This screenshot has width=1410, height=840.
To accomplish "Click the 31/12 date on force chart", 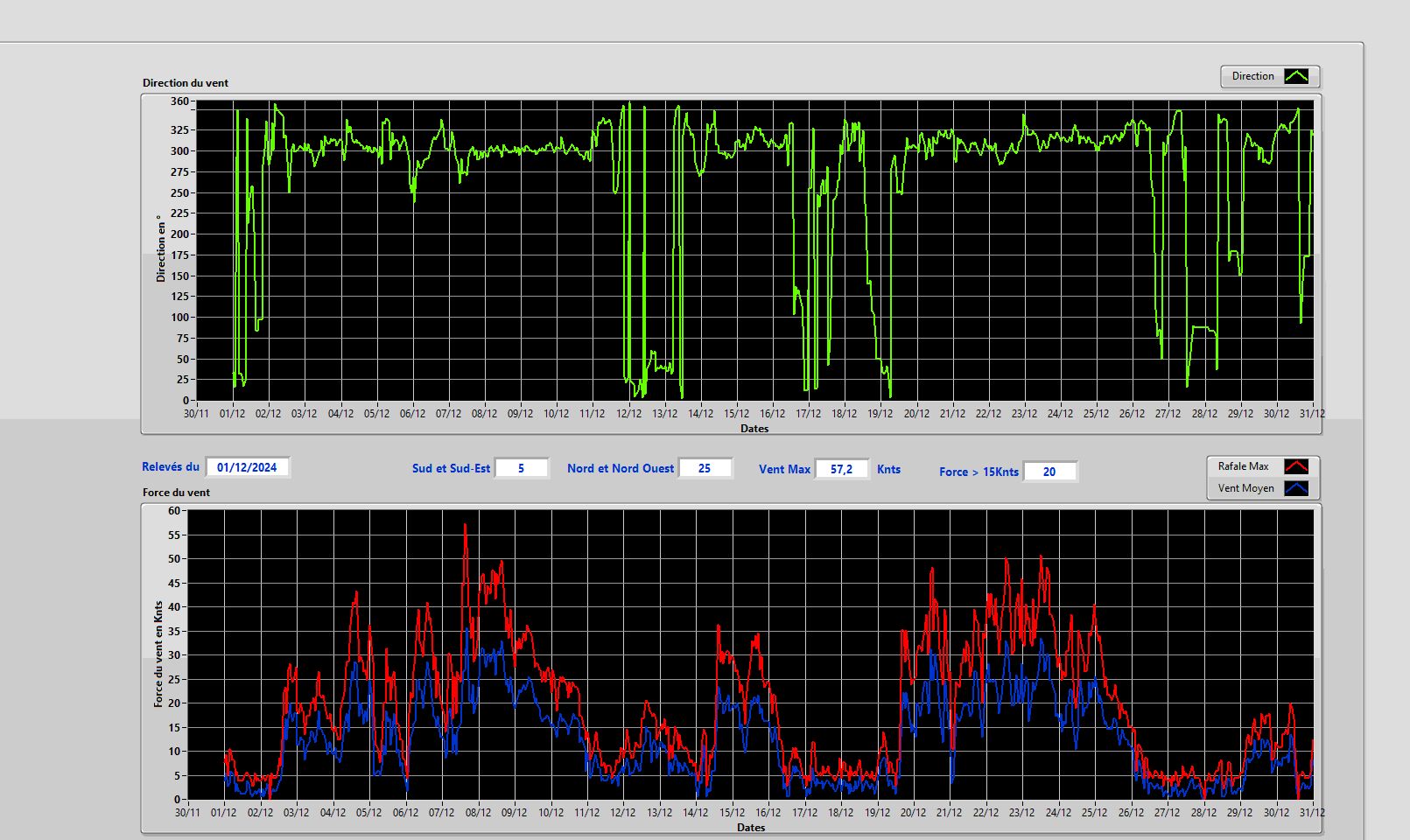I will click(x=1312, y=813).
